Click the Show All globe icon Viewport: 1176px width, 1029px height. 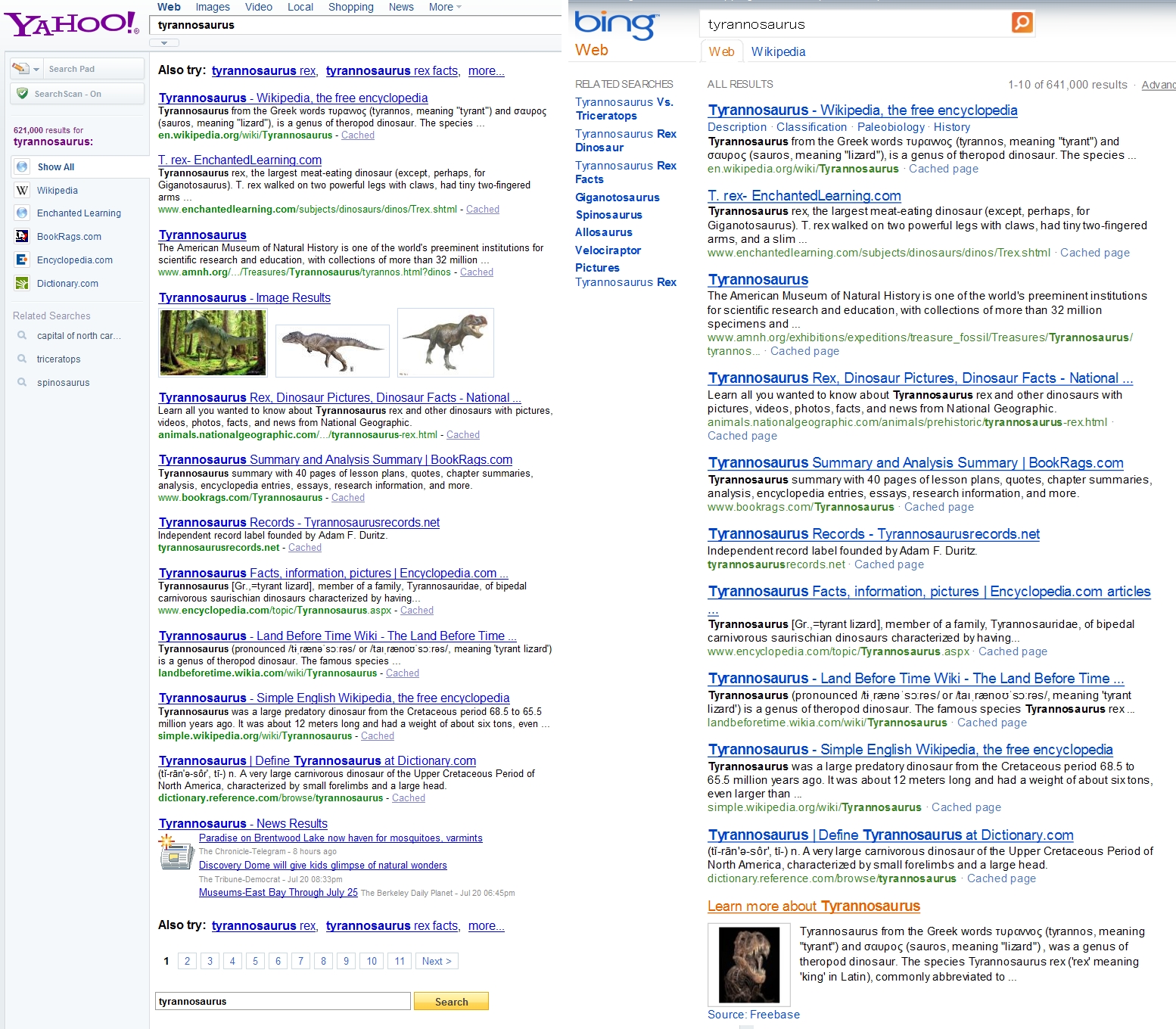22,167
